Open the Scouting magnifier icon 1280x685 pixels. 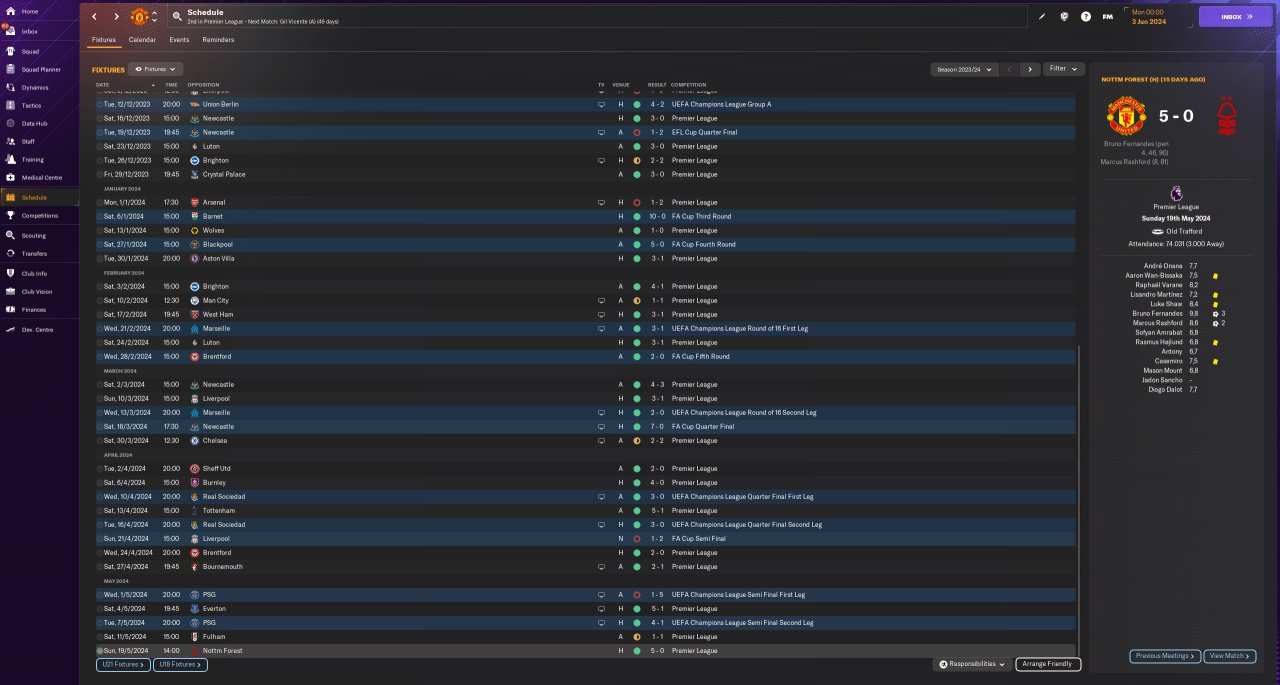click(x=9, y=235)
